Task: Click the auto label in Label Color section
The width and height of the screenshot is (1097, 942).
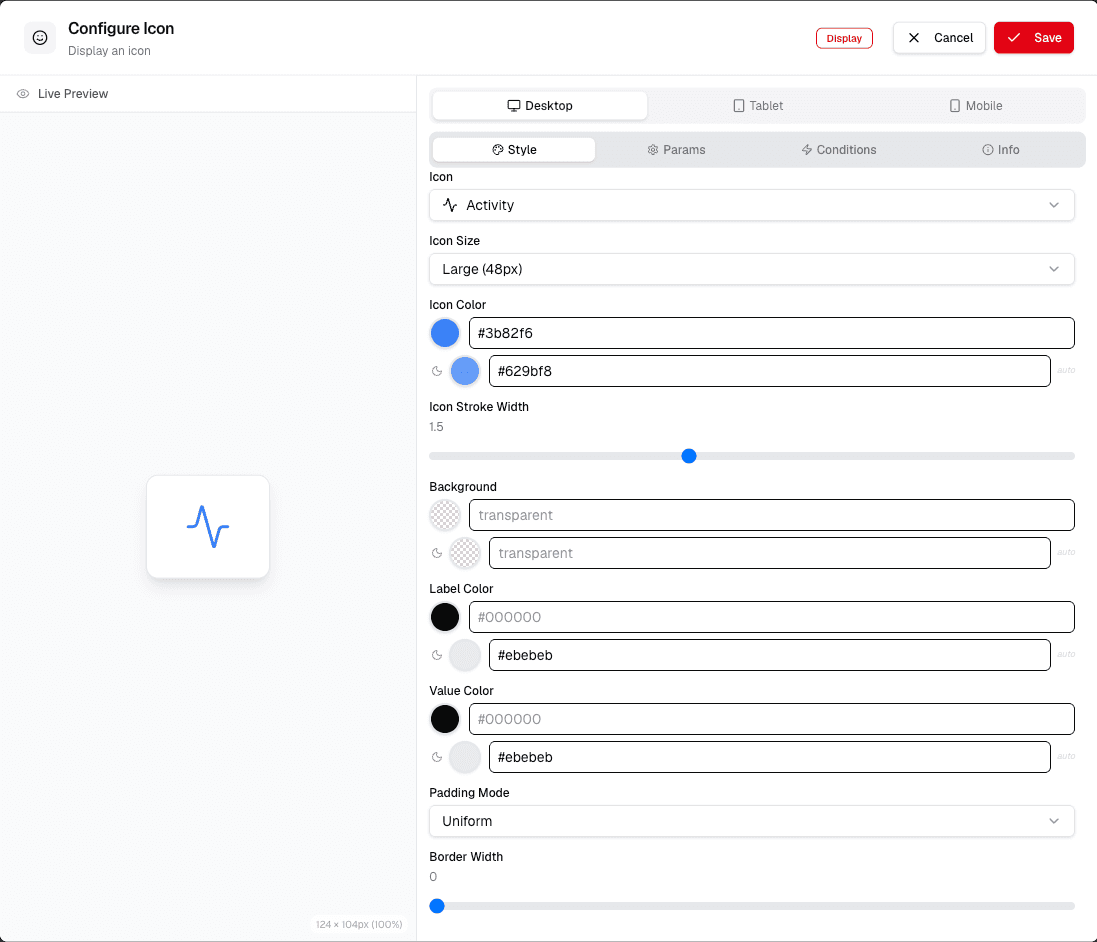Action: (x=1066, y=654)
